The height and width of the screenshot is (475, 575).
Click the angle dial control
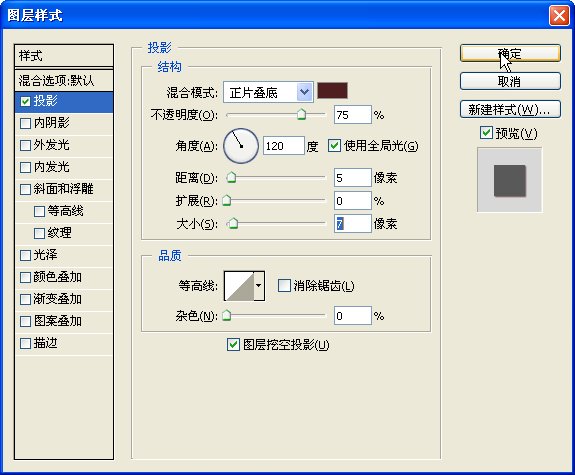click(241, 146)
